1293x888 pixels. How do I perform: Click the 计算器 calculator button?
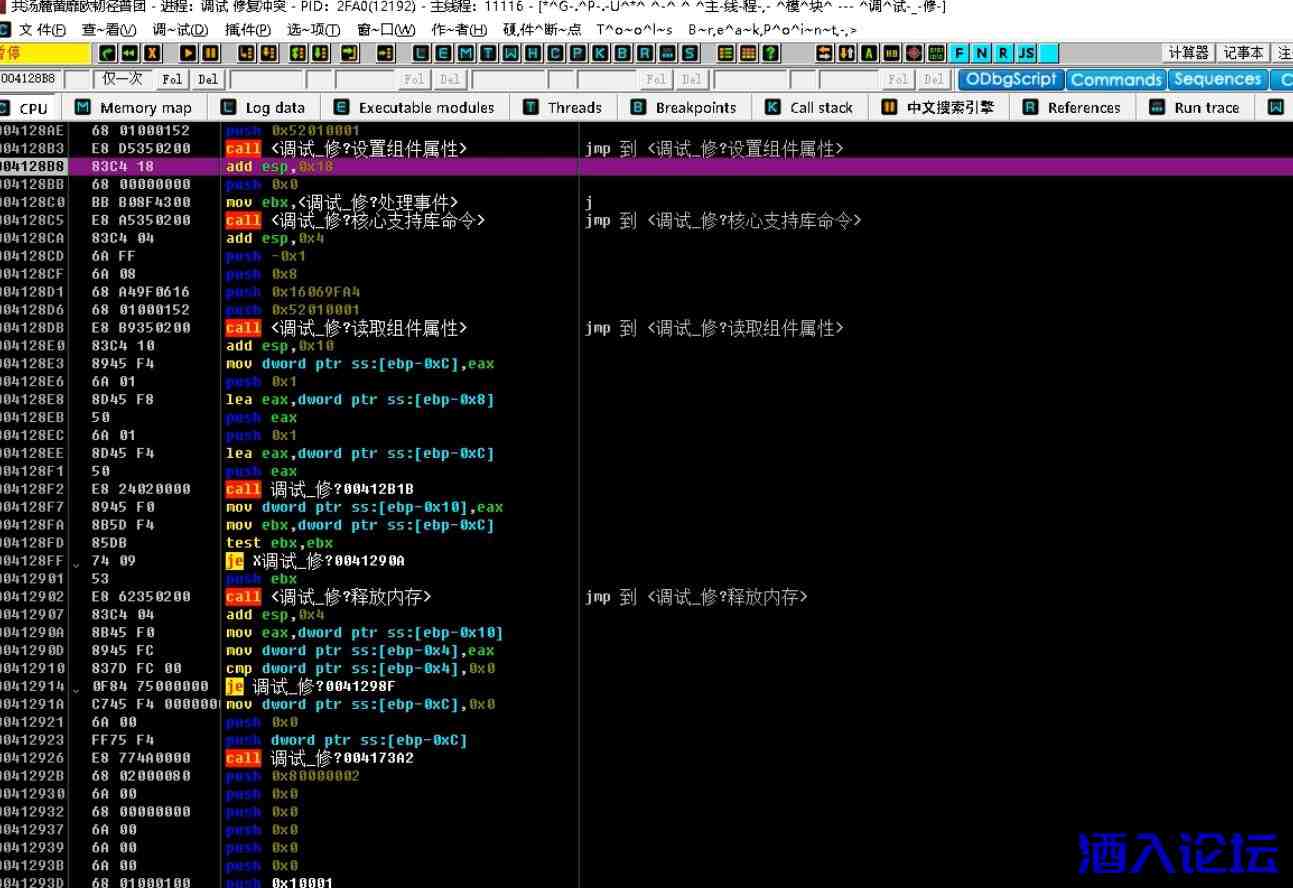1189,53
